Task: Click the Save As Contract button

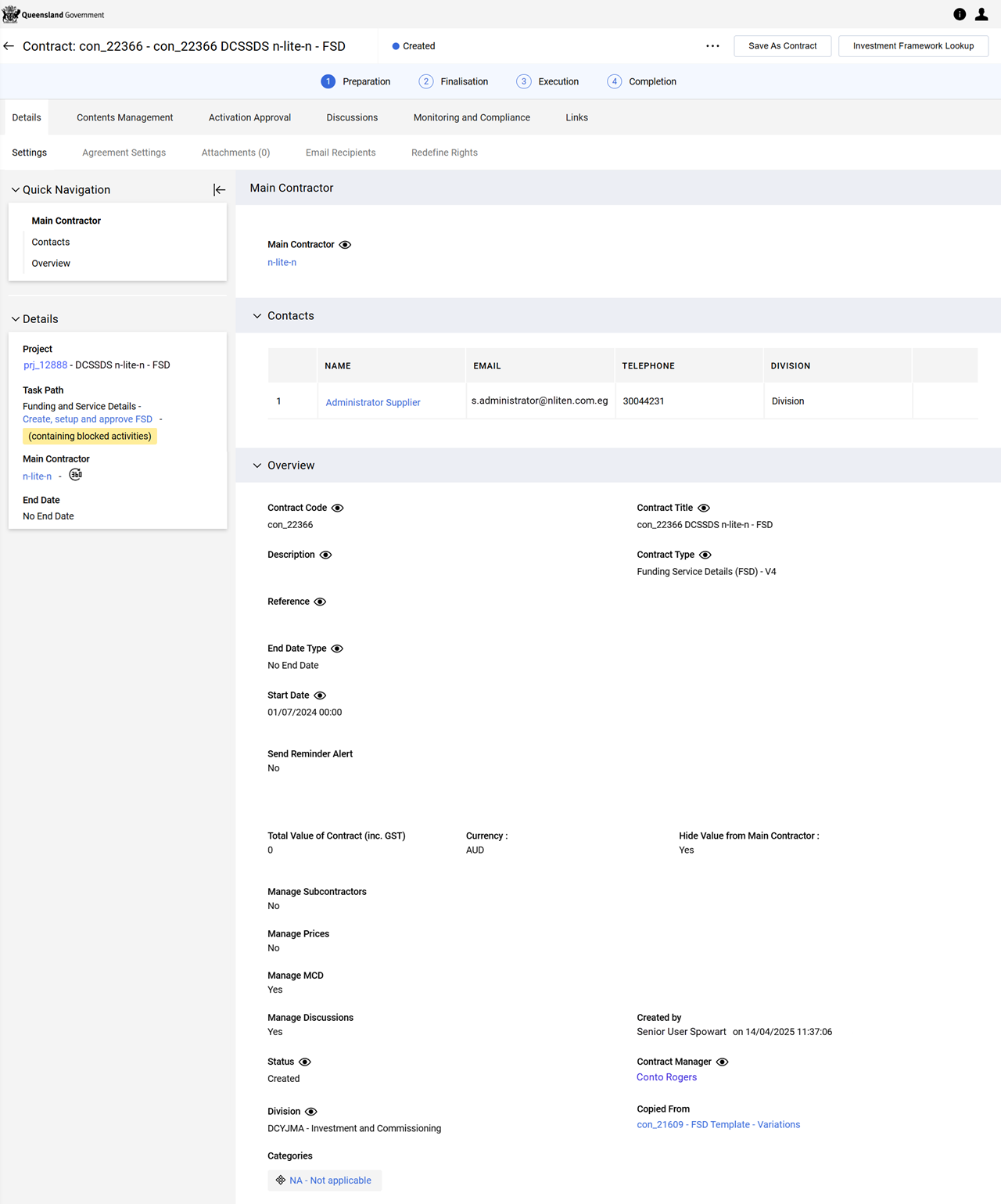Action: point(782,46)
